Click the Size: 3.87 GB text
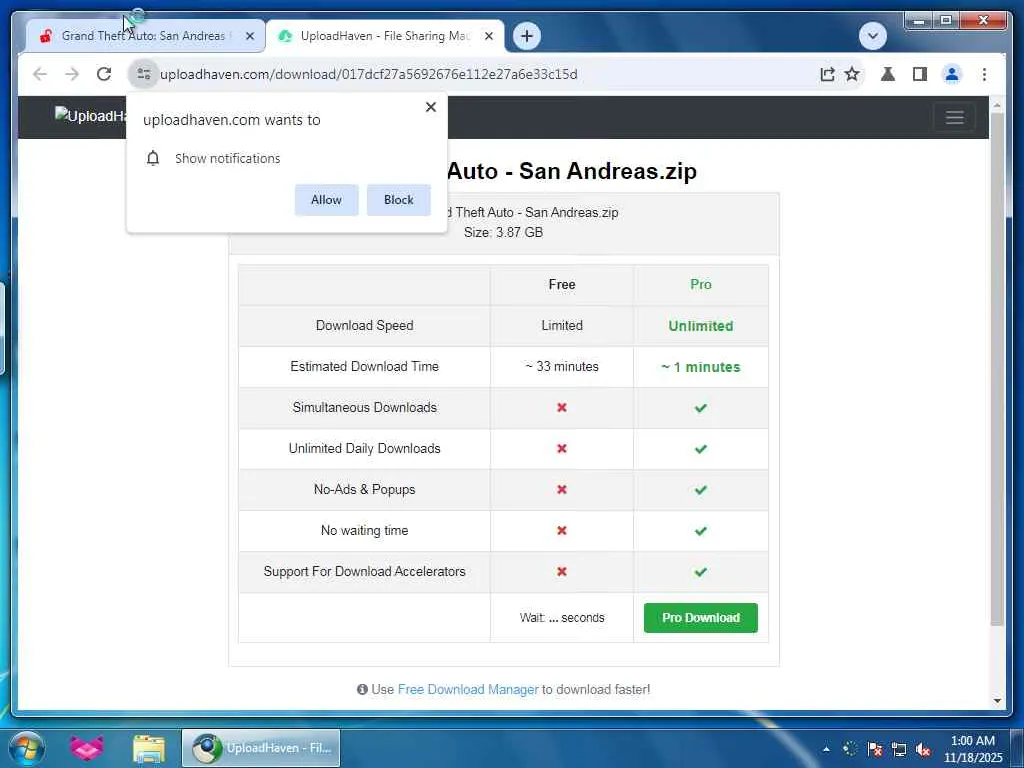This screenshot has width=1024, height=768. pyautogui.click(x=503, y=232)
